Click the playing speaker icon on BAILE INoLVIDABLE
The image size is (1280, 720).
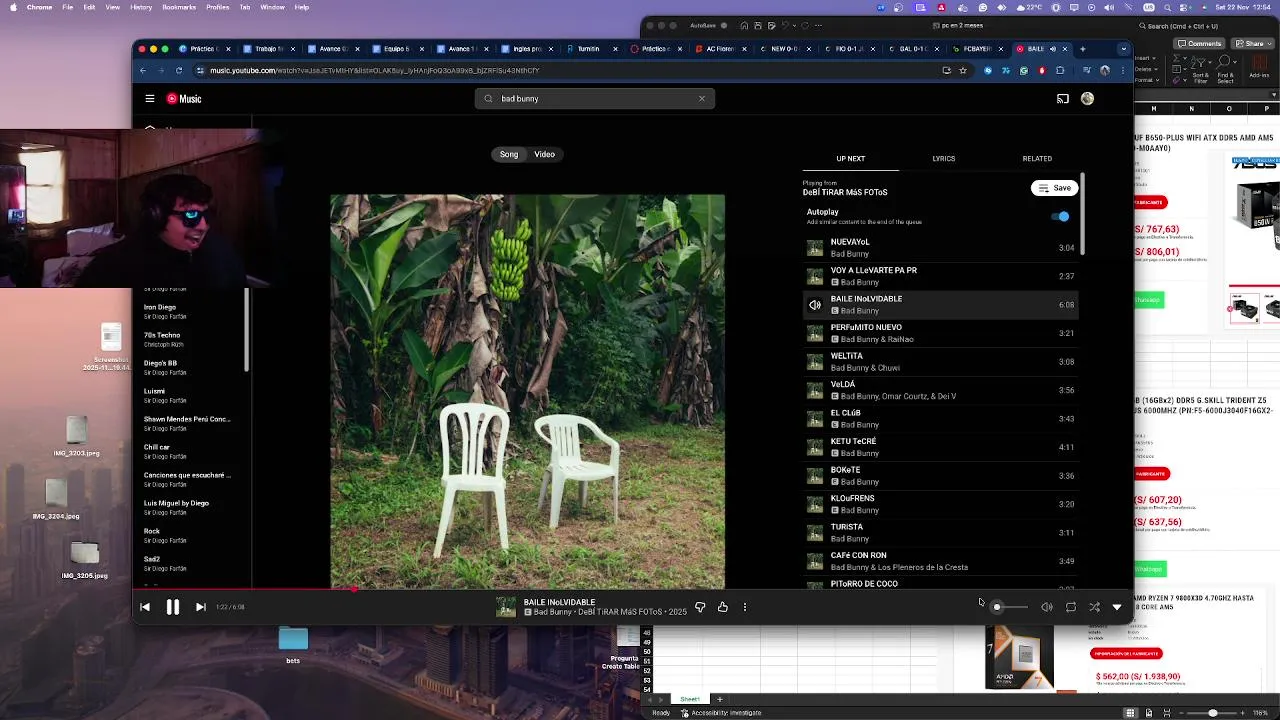point(815,305)
